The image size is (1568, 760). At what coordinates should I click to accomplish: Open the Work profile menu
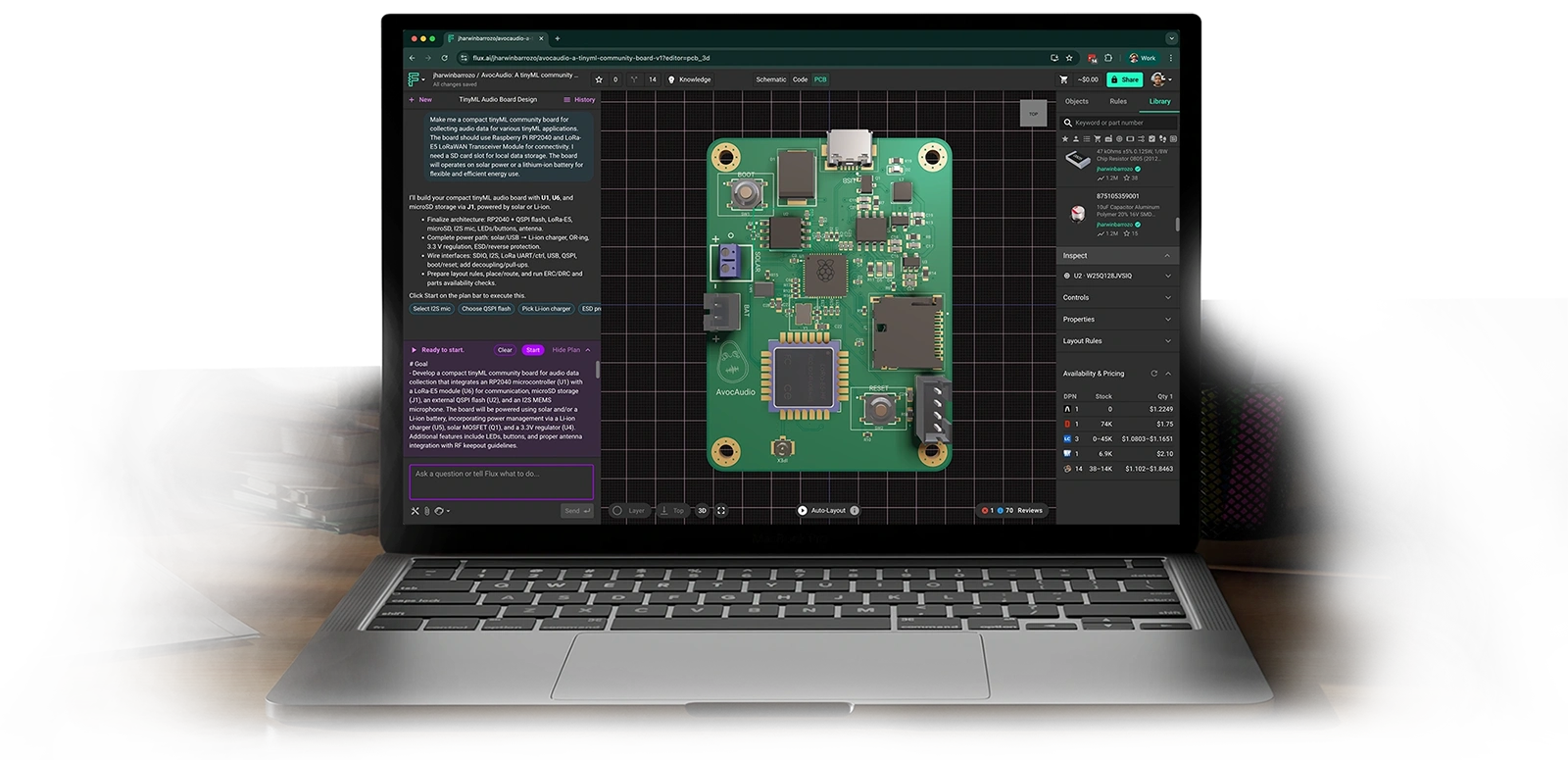(1143, 58)
